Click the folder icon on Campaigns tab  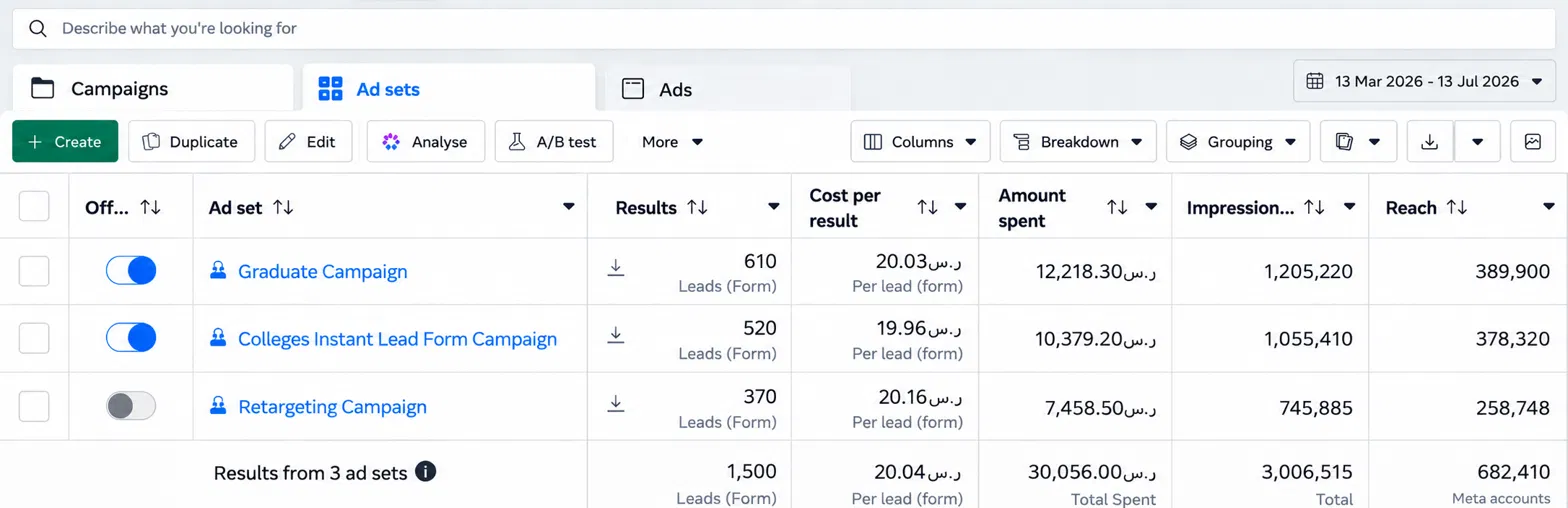tap(42, 88)
